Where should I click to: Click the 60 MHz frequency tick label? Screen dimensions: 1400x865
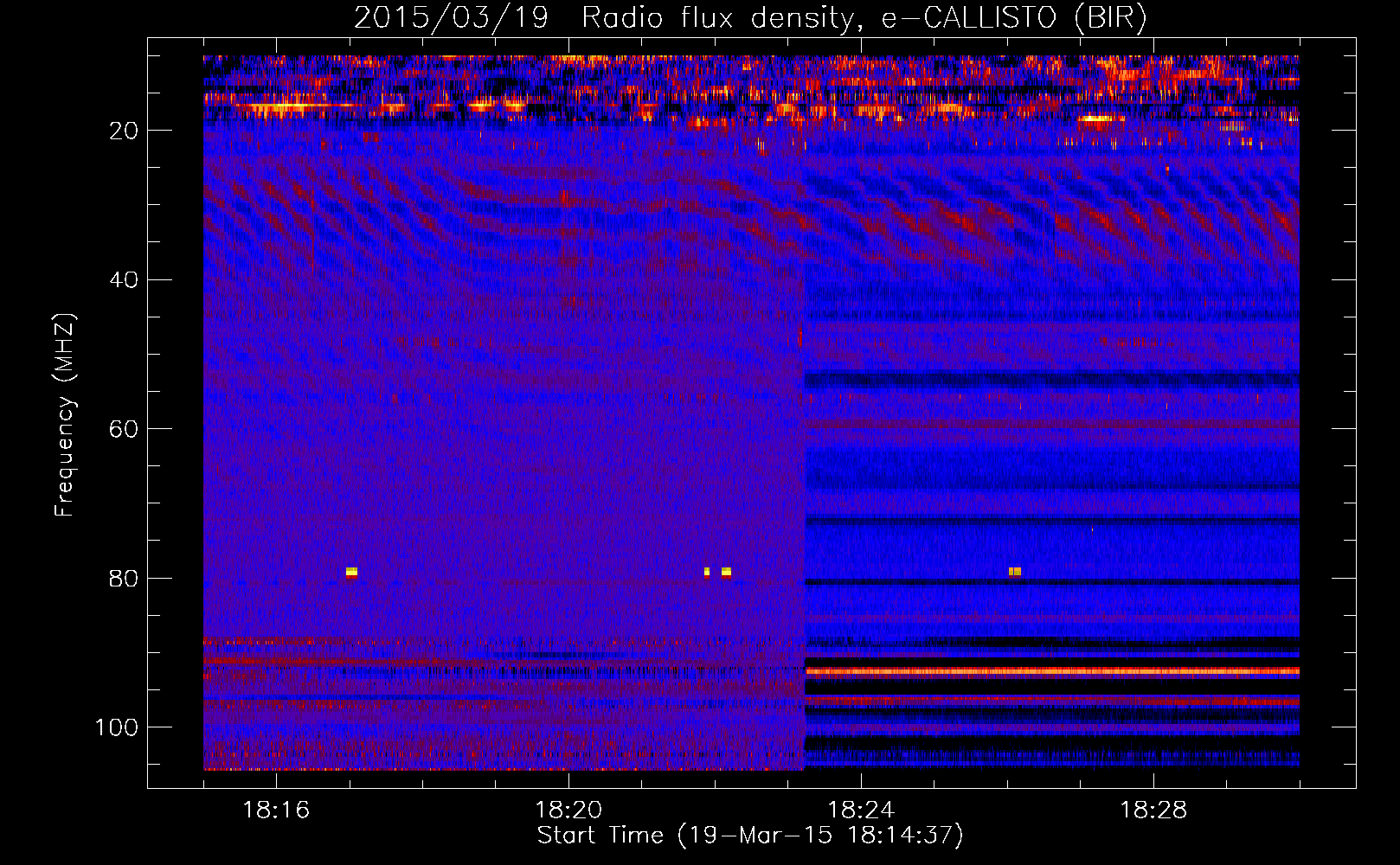tap(125, 429)
